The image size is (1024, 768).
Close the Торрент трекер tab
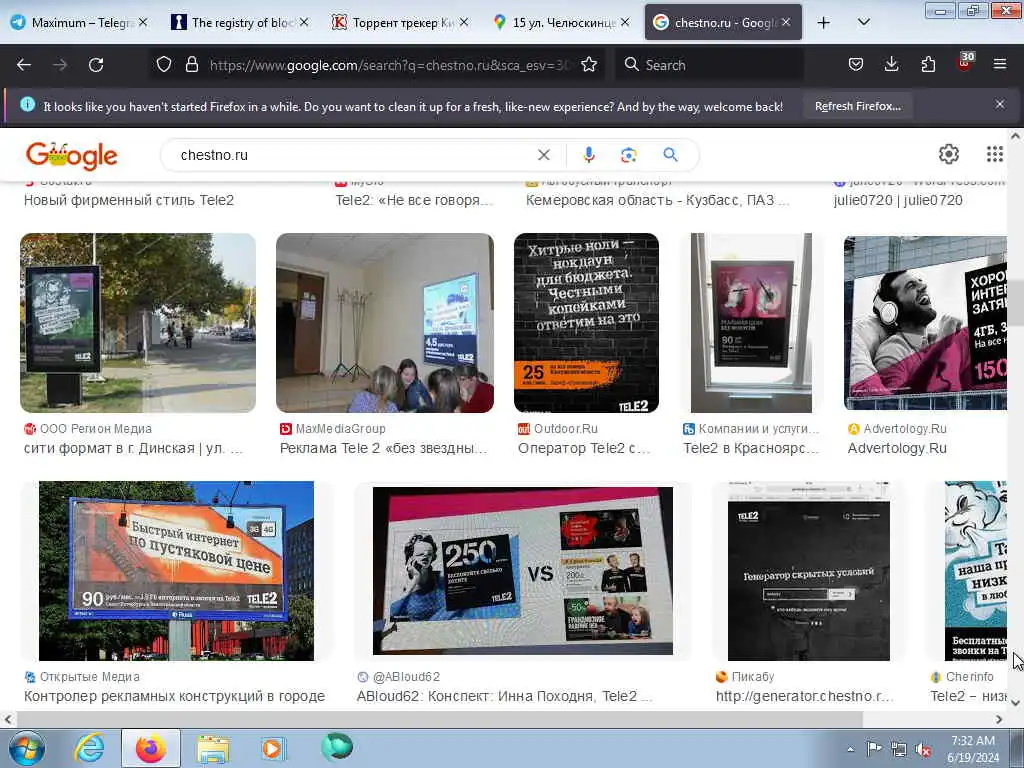[x=464, y=22]
